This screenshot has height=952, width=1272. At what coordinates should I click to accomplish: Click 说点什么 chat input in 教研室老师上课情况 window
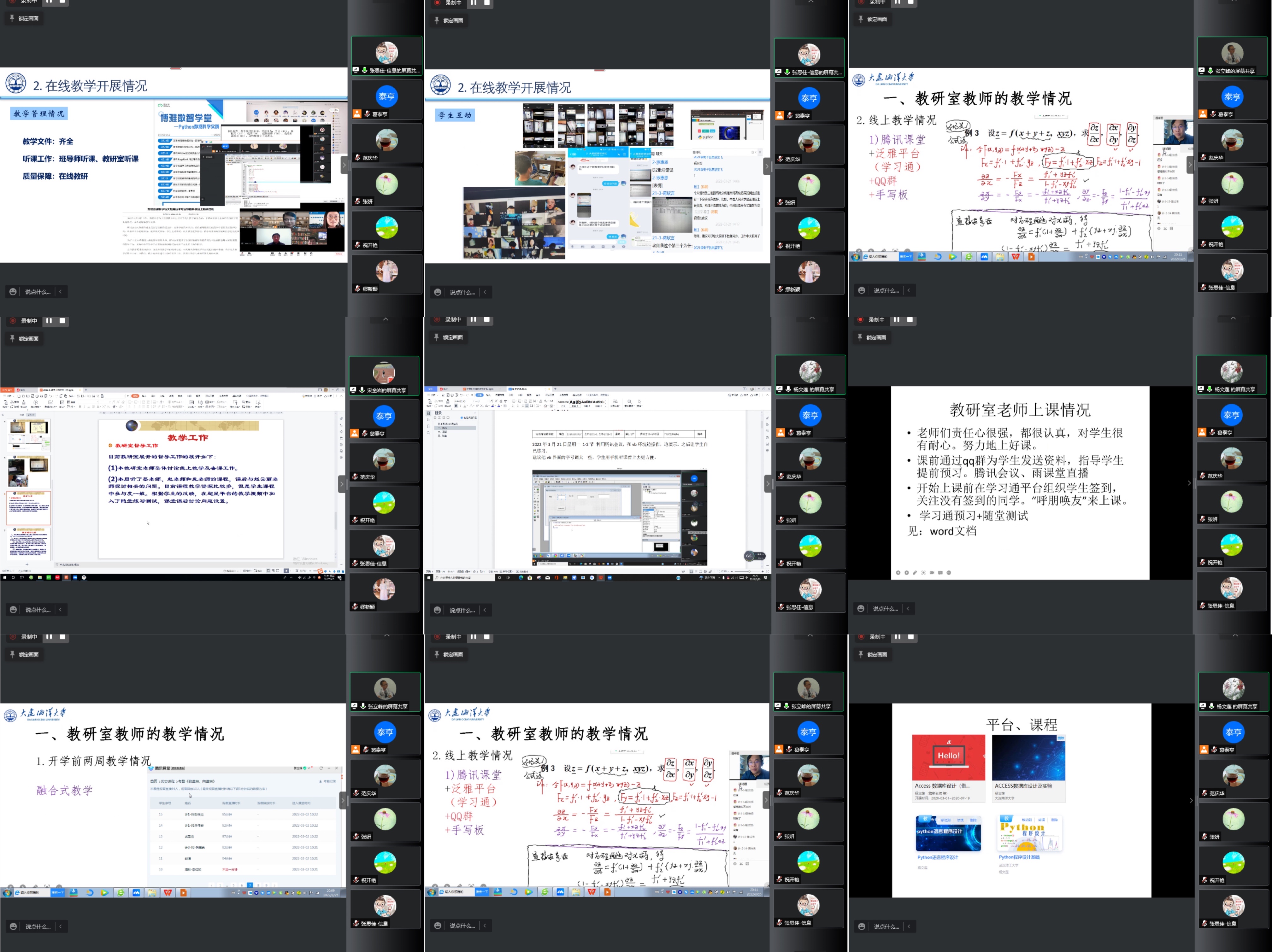click(885, 609)
